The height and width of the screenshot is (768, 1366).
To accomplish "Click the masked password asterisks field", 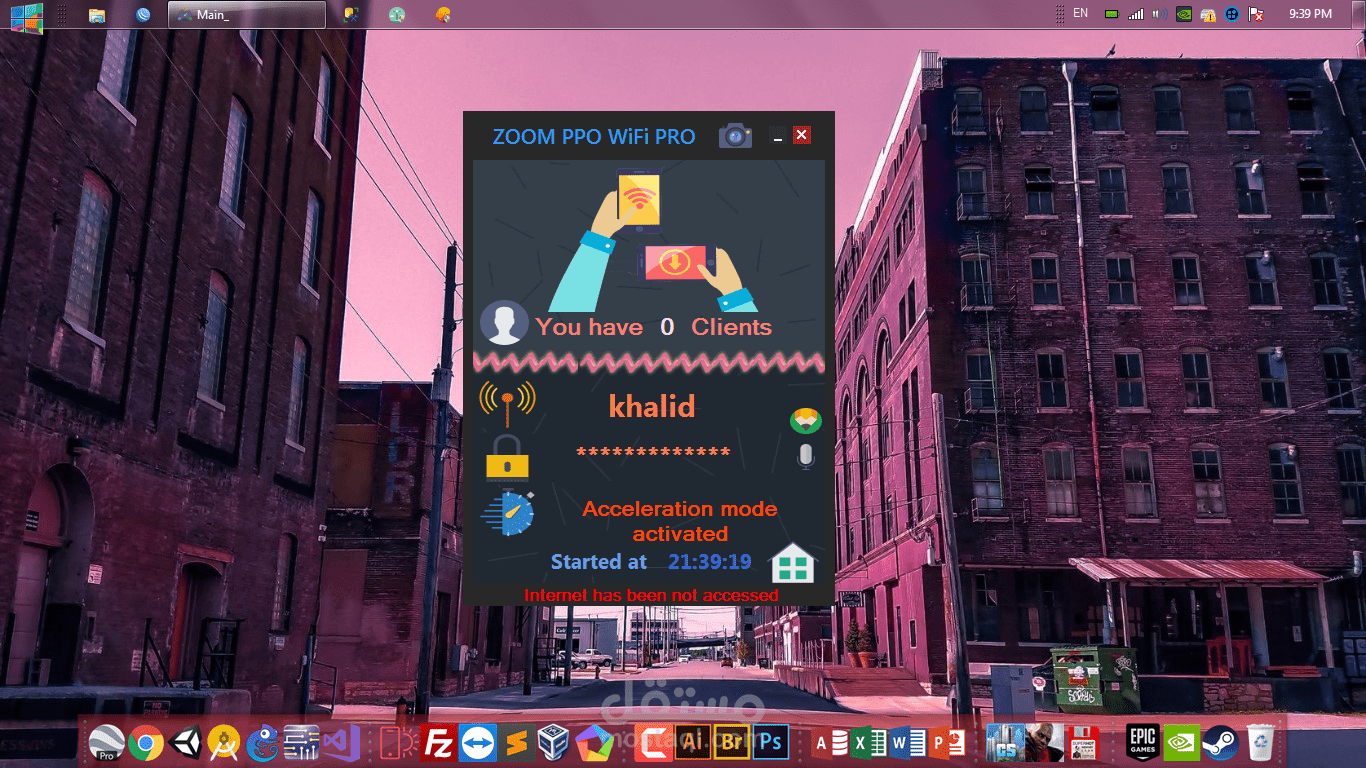I will tap(654, 454).
